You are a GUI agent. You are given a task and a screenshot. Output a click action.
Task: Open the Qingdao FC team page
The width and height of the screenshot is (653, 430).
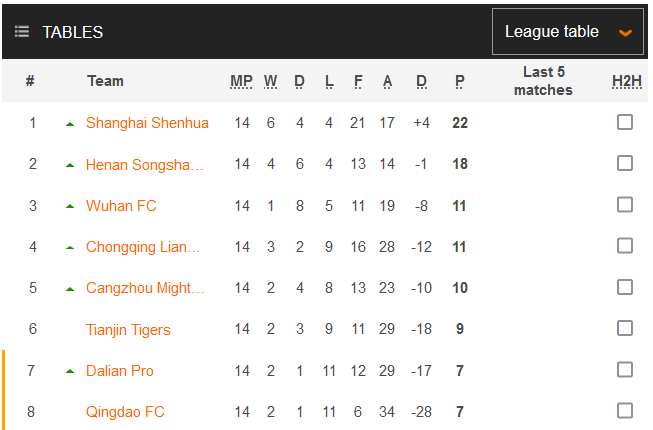pos(125,412)
